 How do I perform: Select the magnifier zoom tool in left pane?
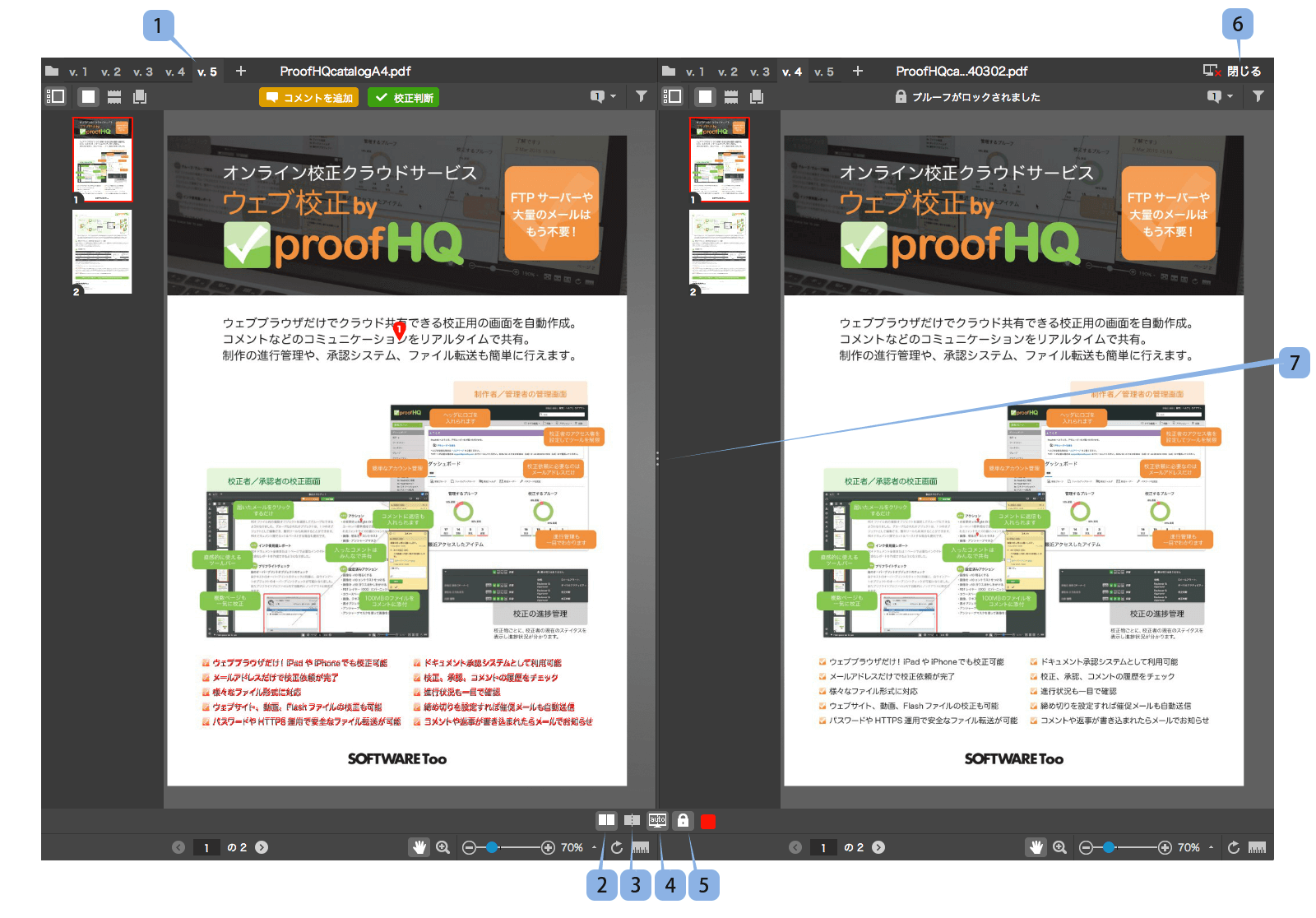click(x=443, y=847)
